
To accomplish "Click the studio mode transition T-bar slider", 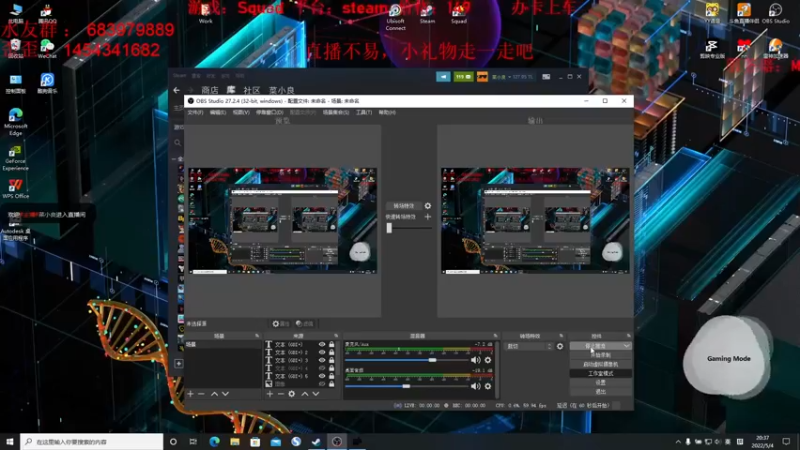I will 408,228.
